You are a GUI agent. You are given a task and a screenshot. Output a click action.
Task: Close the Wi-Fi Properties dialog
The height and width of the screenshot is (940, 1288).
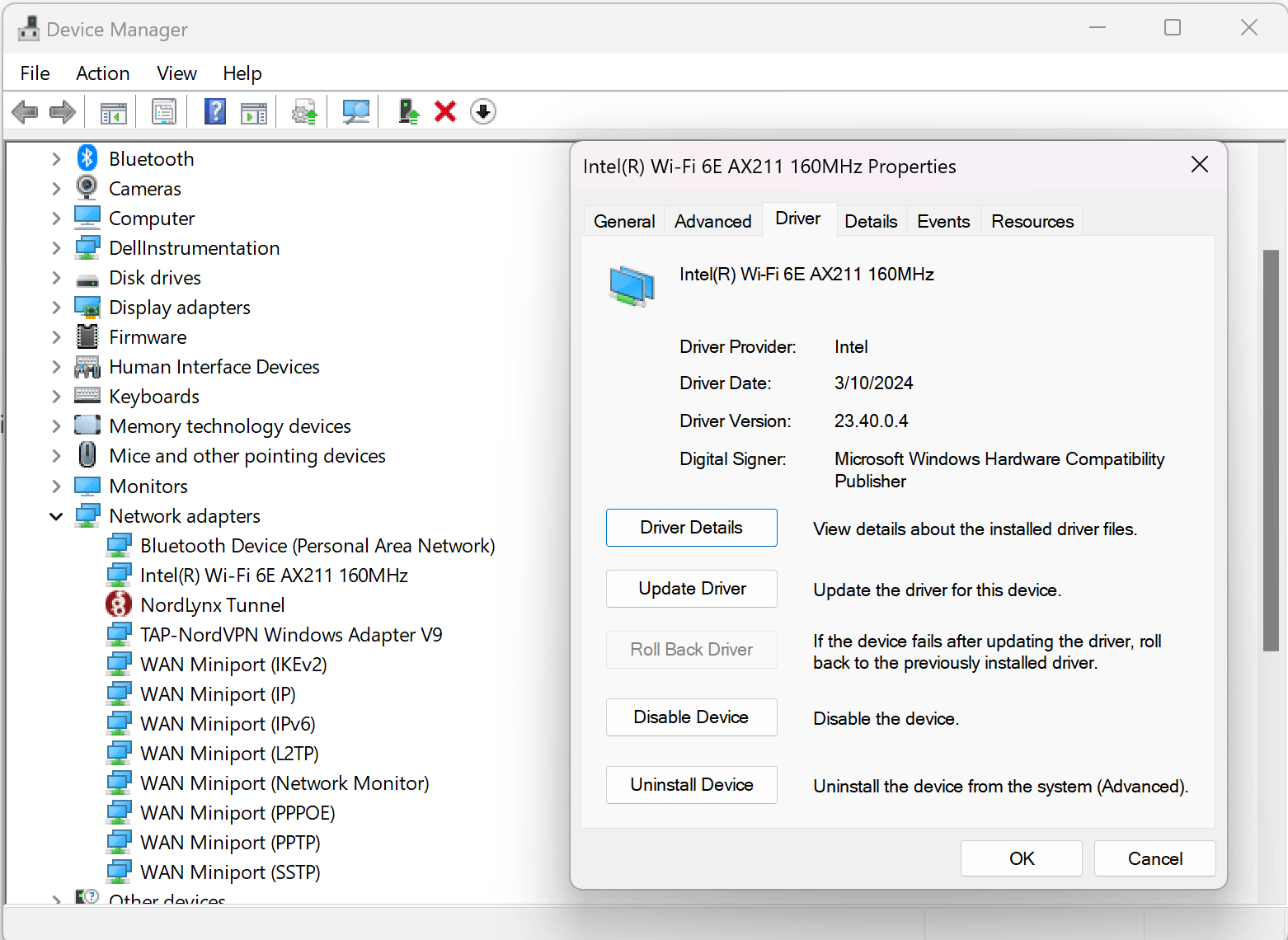tap(1200, 165)
